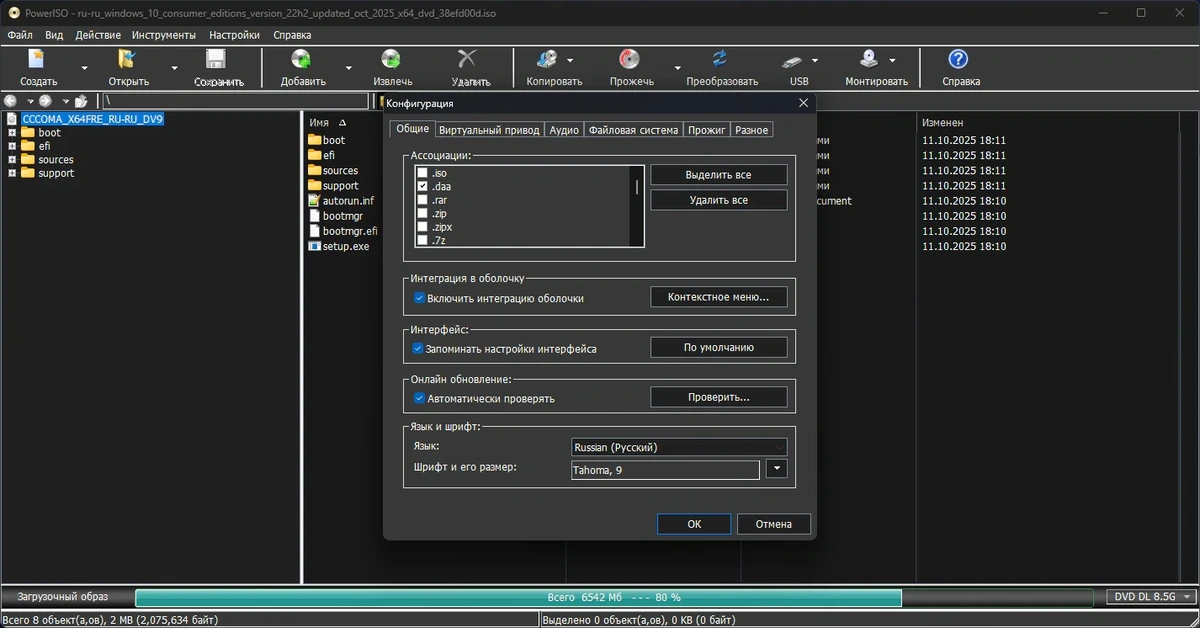Click the Удалить X icon
1200x628 pixels.
[467, 59]
